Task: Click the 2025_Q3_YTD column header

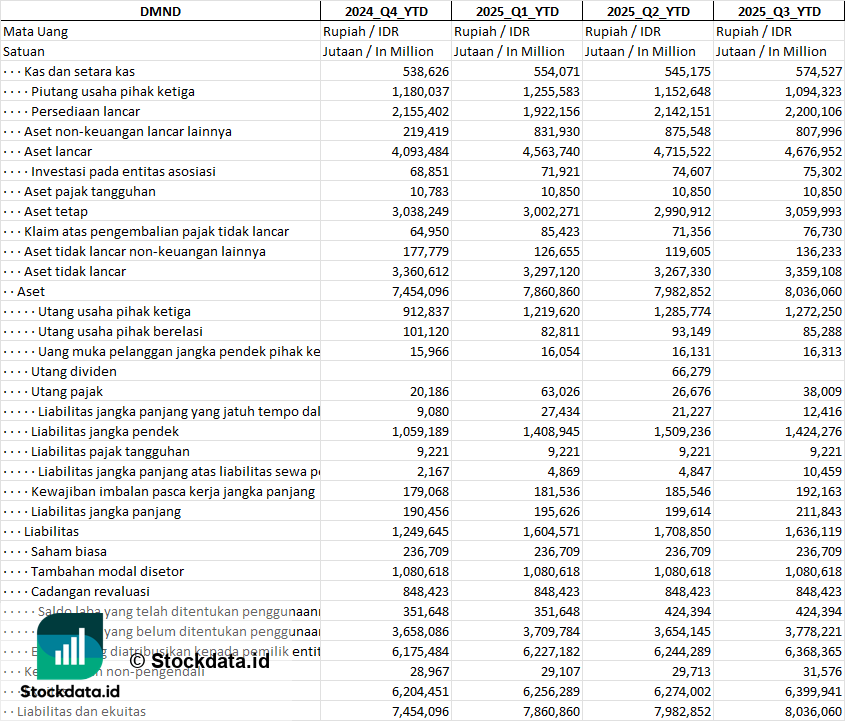Action: click(x=779, y=11)
